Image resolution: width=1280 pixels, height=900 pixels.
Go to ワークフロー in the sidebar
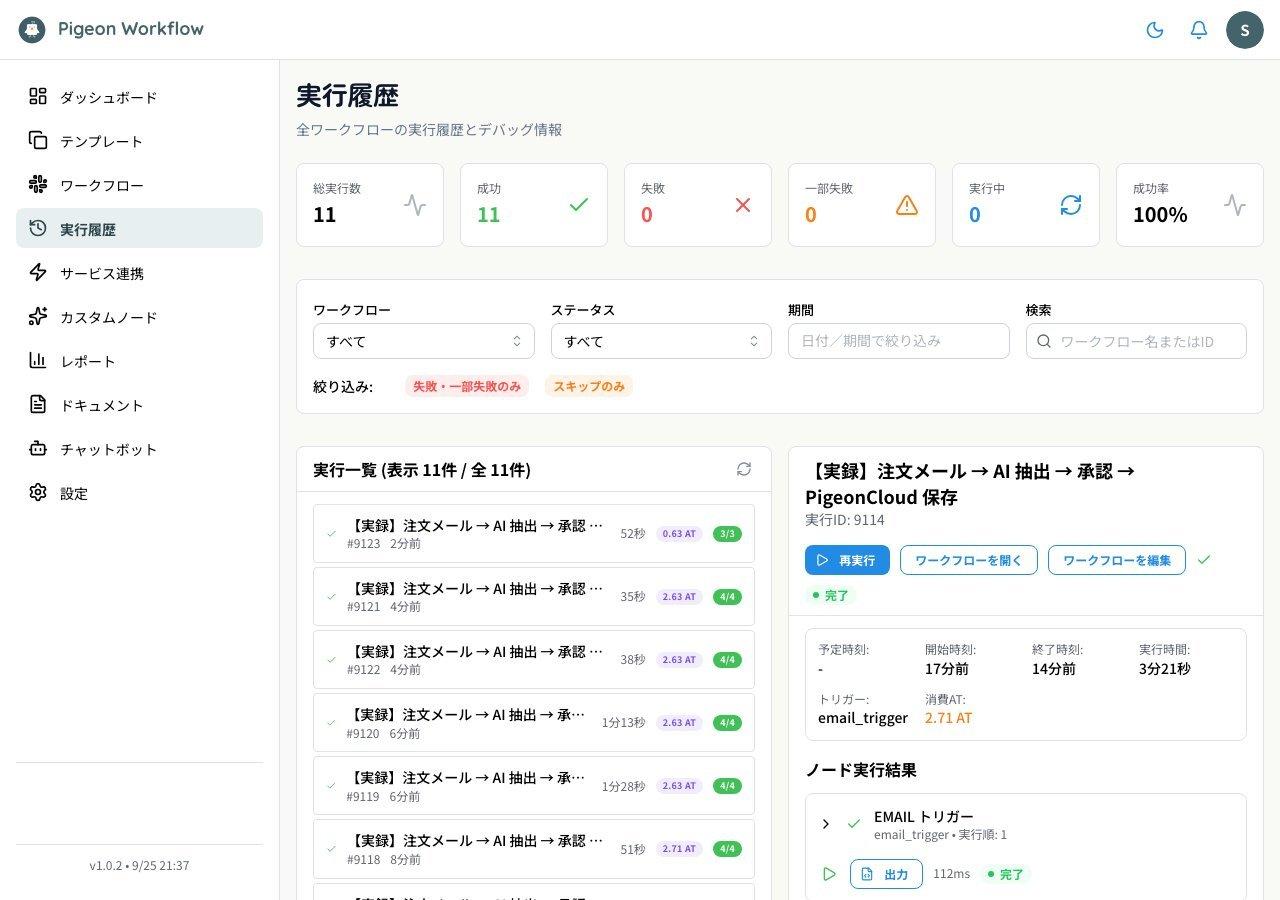click(139, 185)
